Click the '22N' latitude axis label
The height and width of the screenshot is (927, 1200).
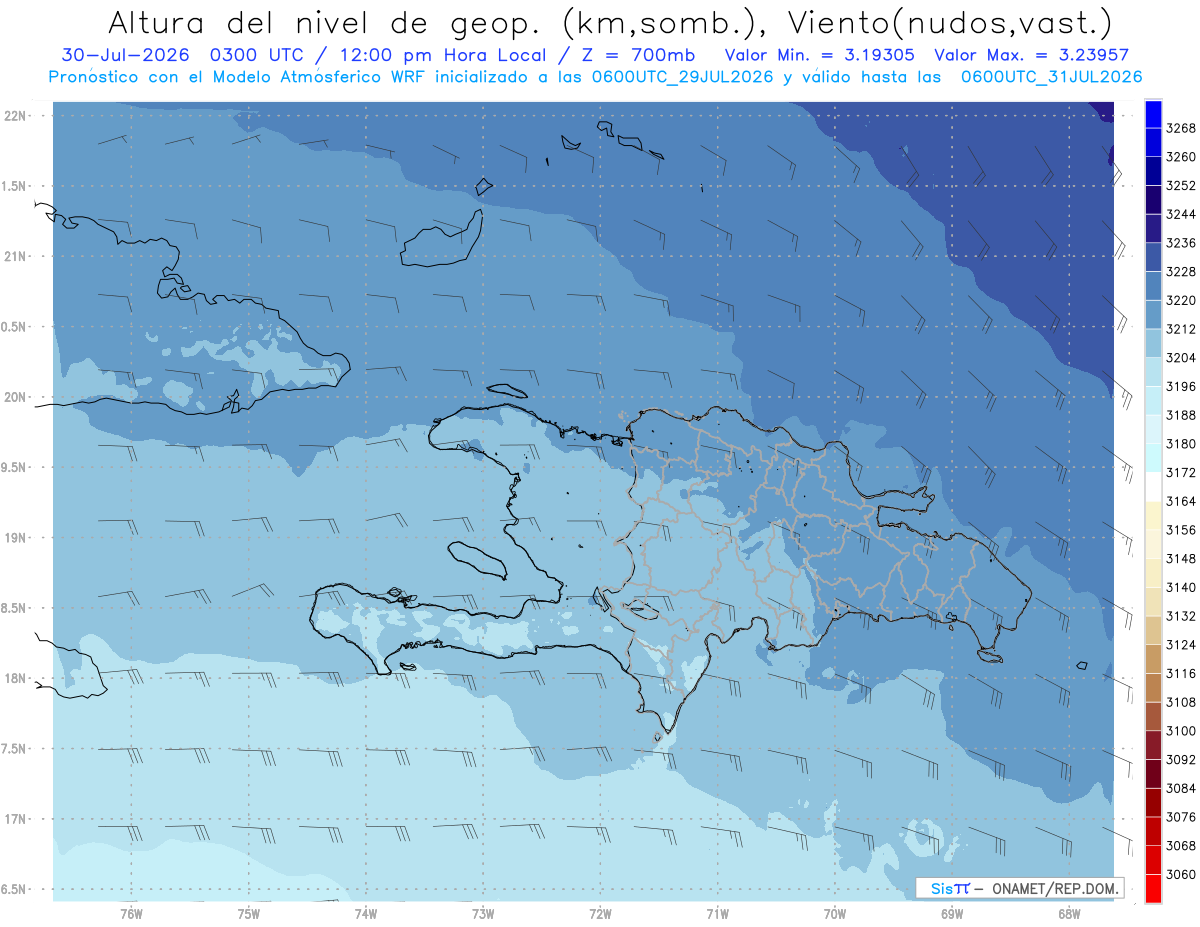coord(15,116)
